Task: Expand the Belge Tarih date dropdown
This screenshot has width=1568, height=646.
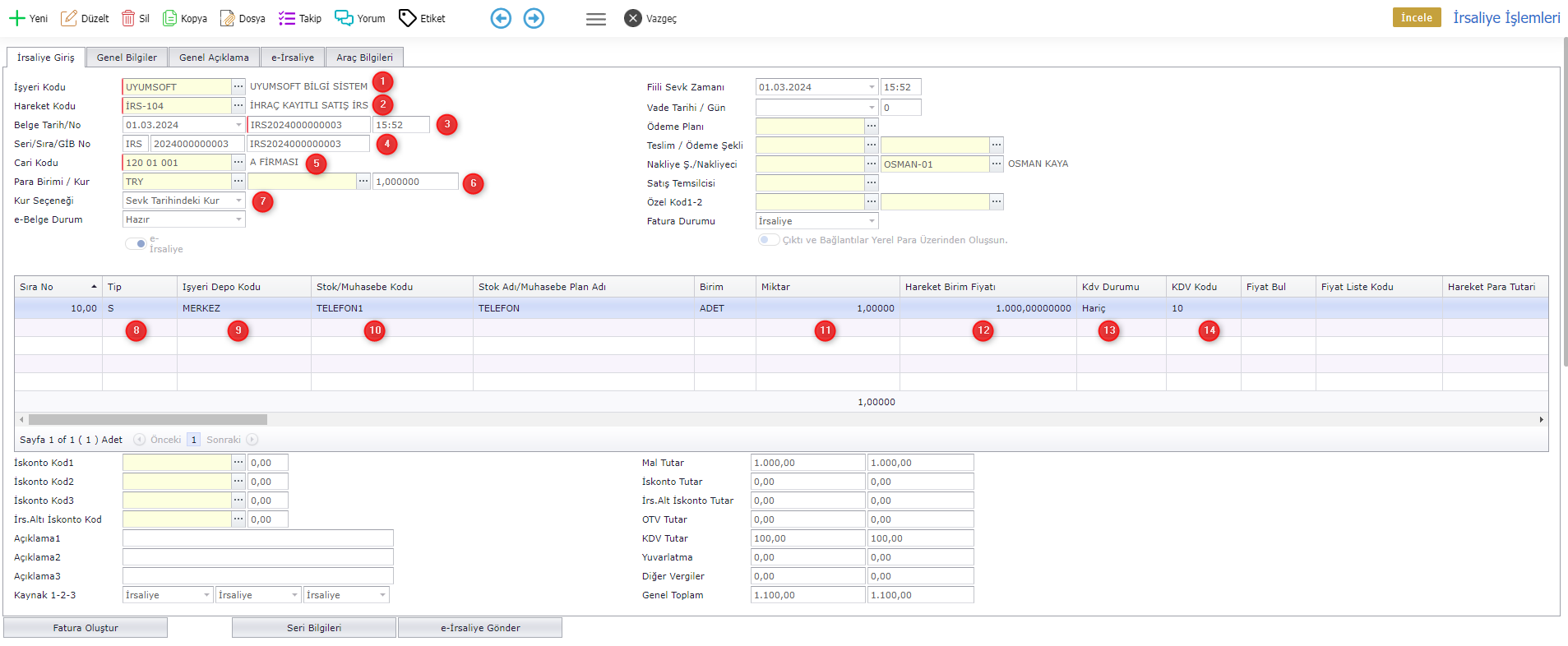Action: click(x=238, y=125)
